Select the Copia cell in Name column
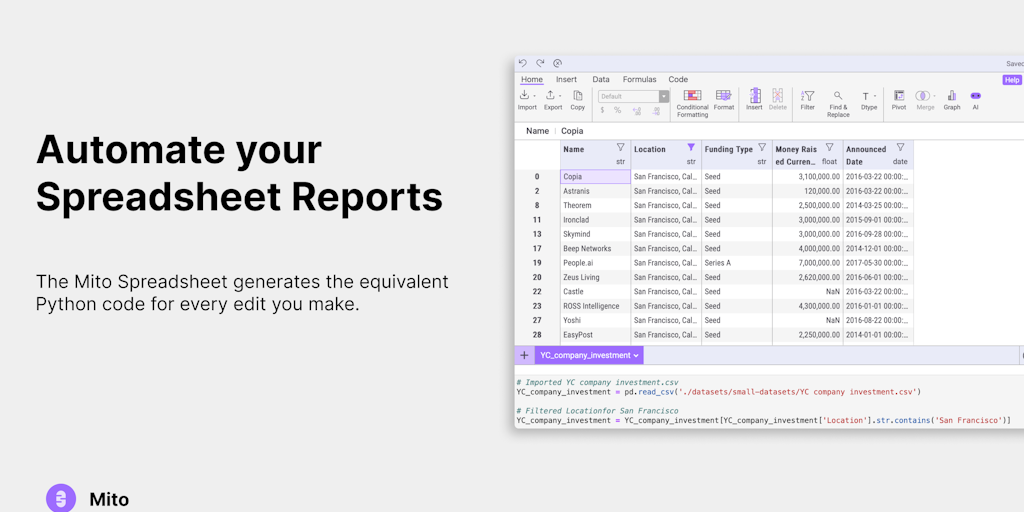The height and width of the screenshot is (512, 1024). coord(595,176)
